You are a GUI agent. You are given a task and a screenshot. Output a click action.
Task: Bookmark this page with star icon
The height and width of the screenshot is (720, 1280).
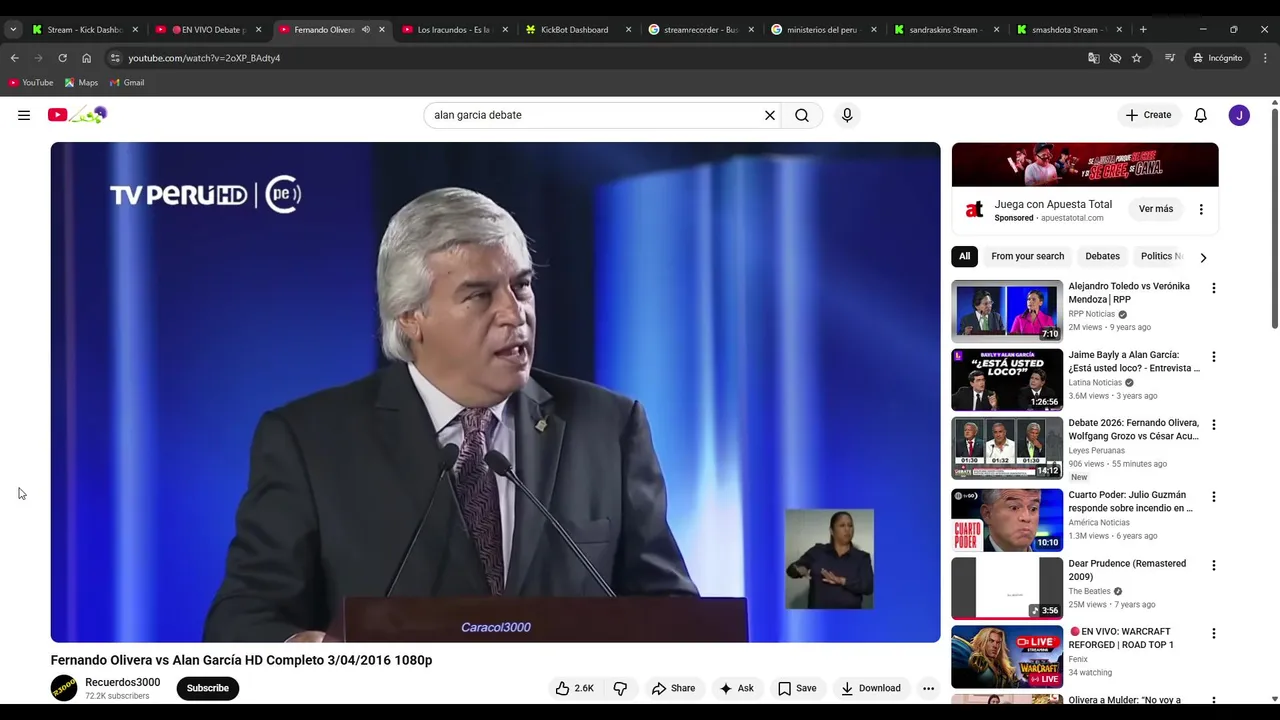tap(1136, 58)
